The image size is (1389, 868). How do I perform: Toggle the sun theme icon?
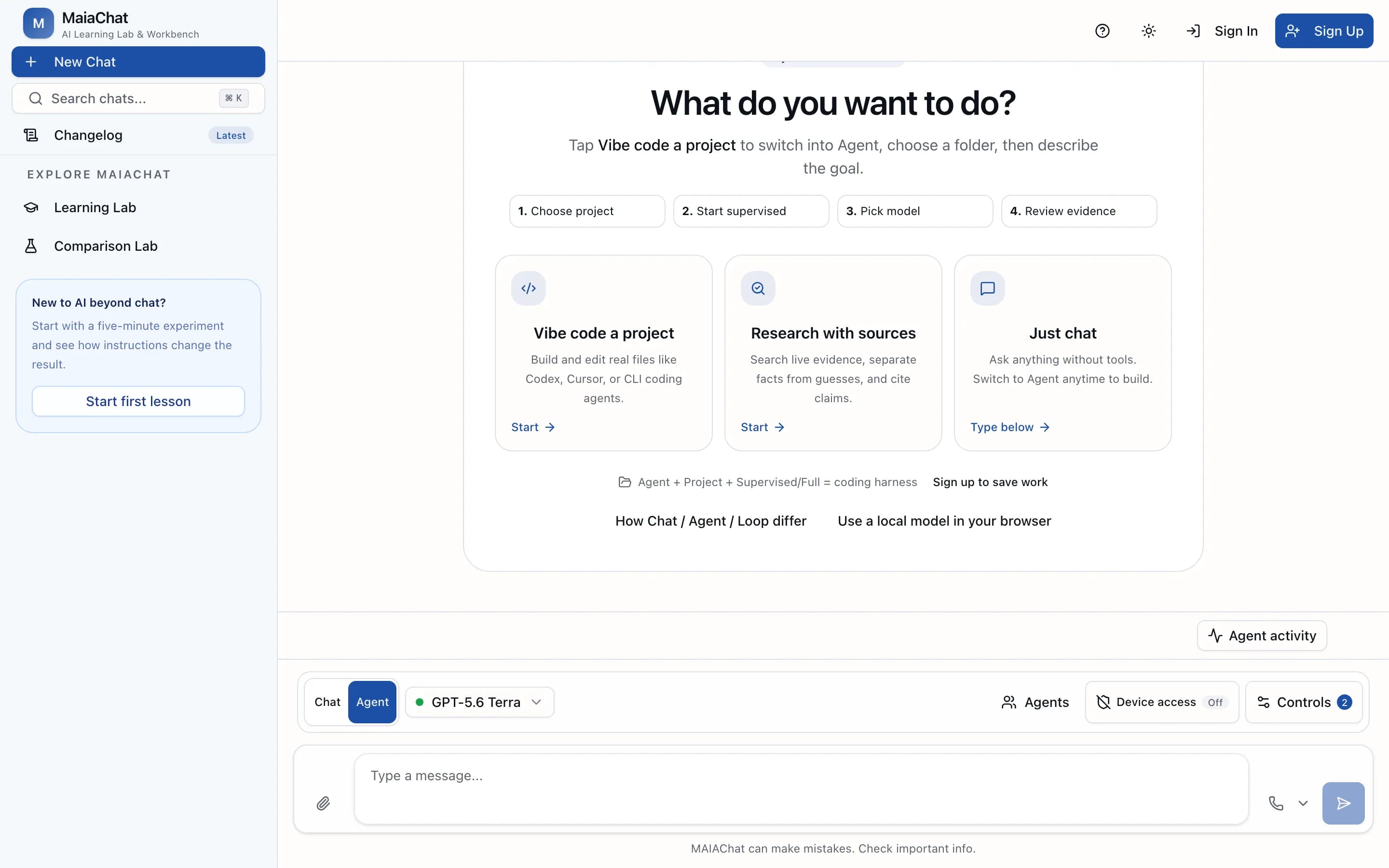click(x=1148, y=31)
